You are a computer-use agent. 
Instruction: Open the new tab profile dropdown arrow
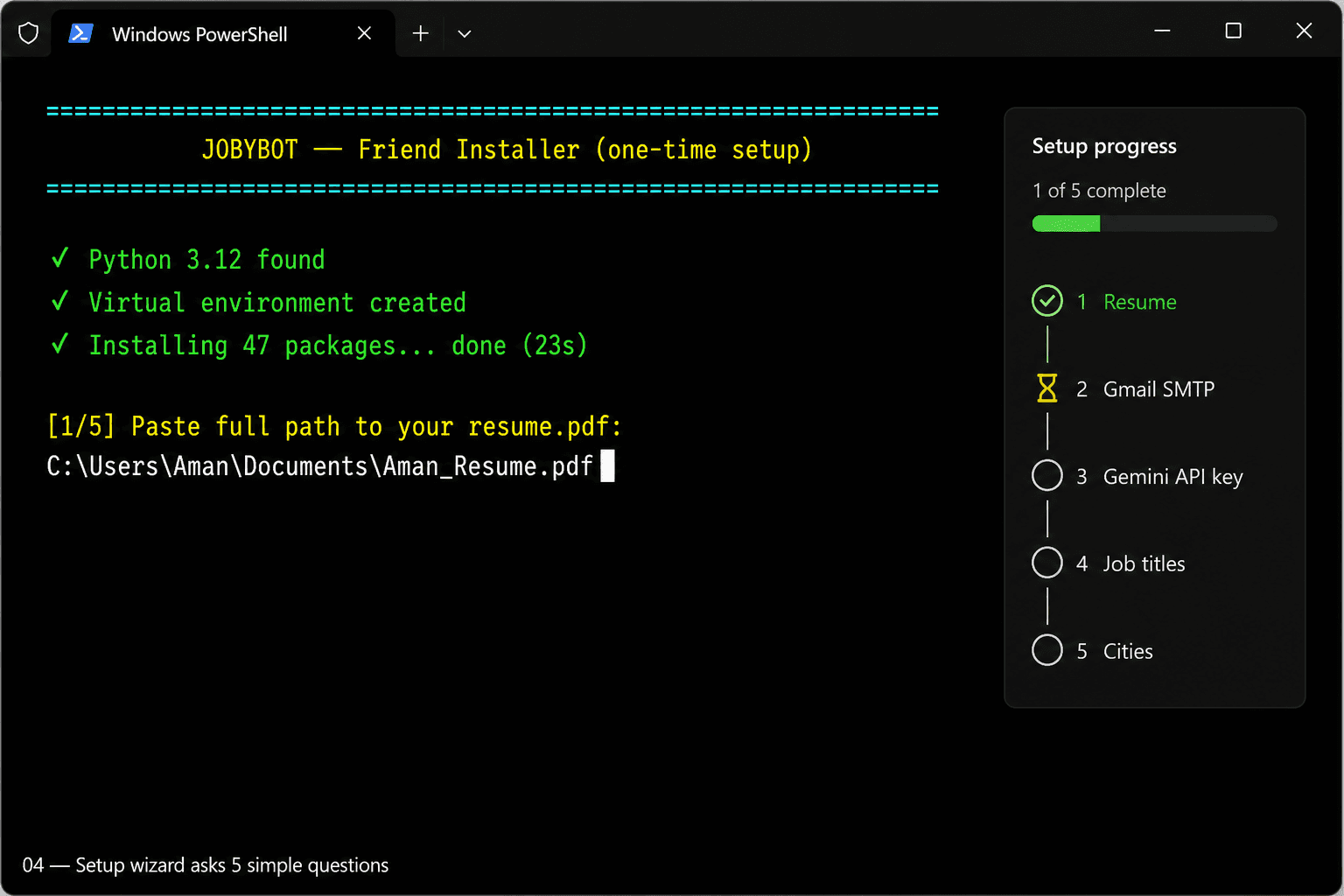(465, 34)
